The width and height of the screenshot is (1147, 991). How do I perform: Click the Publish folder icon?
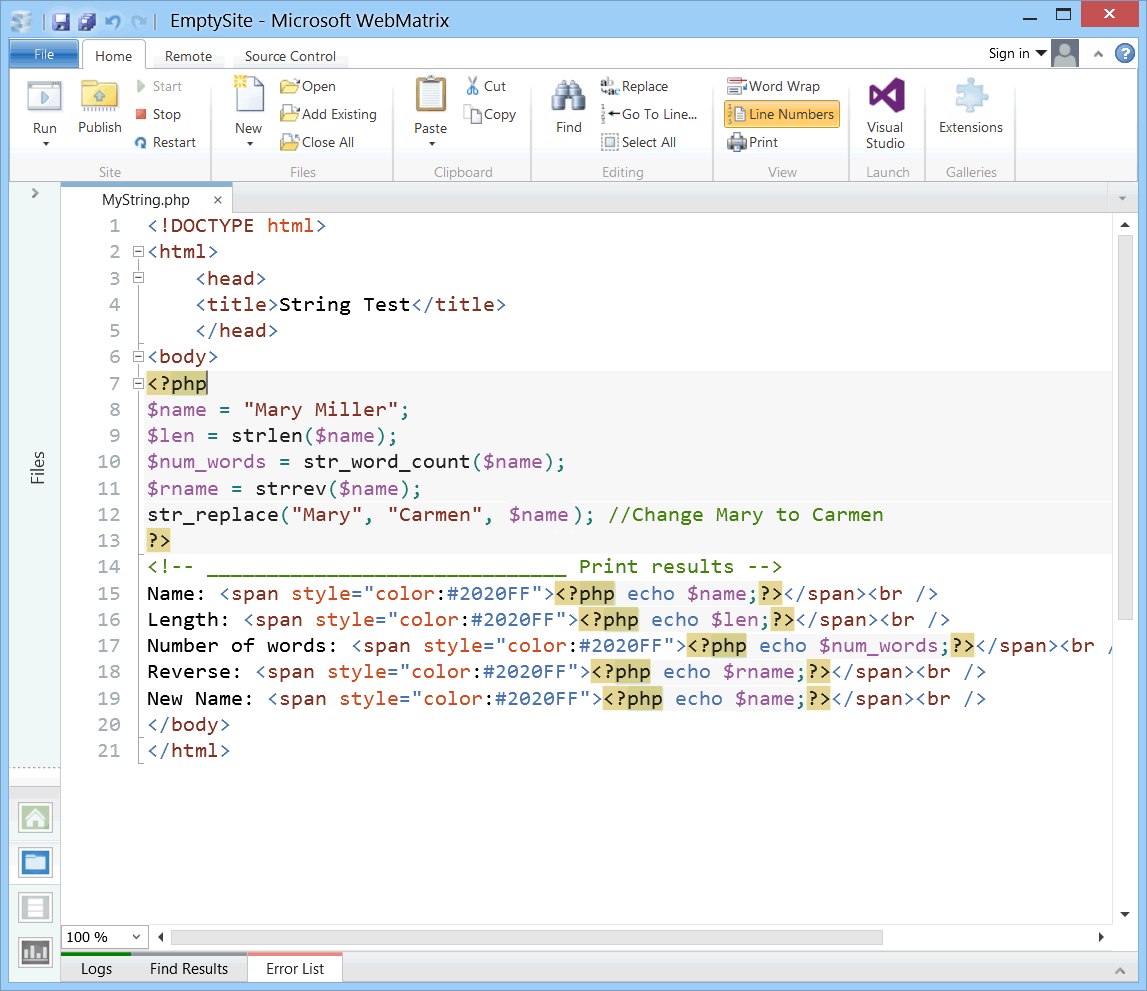(99, 97)
